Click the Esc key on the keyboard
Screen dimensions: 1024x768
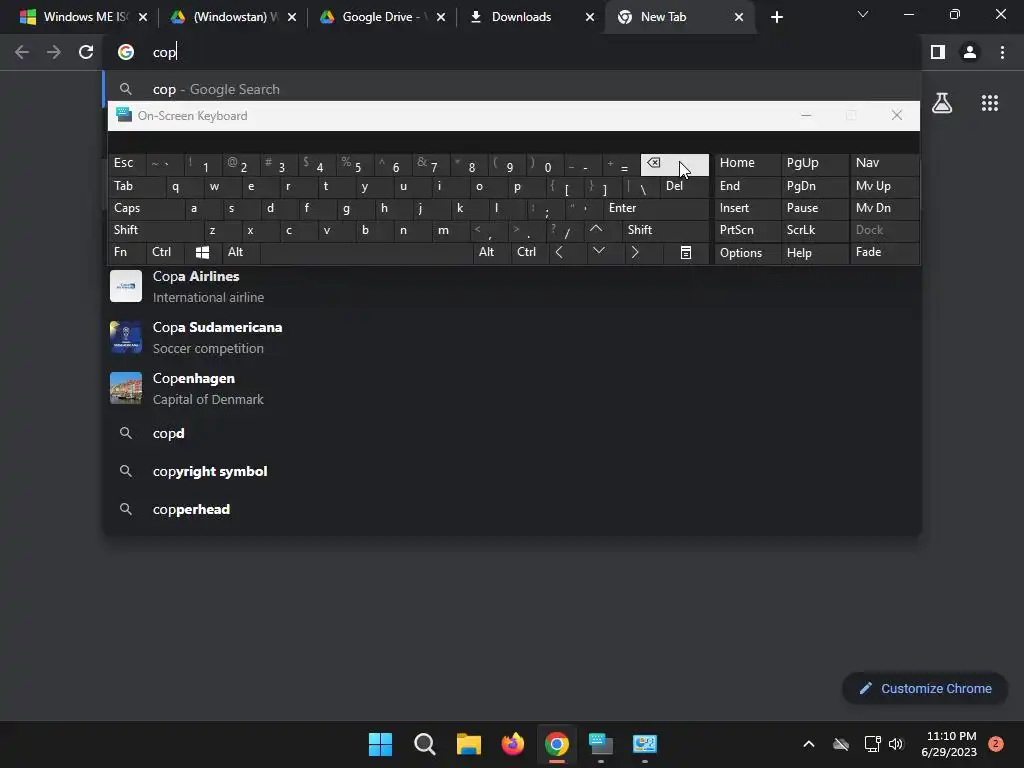(x=127, y=163)
